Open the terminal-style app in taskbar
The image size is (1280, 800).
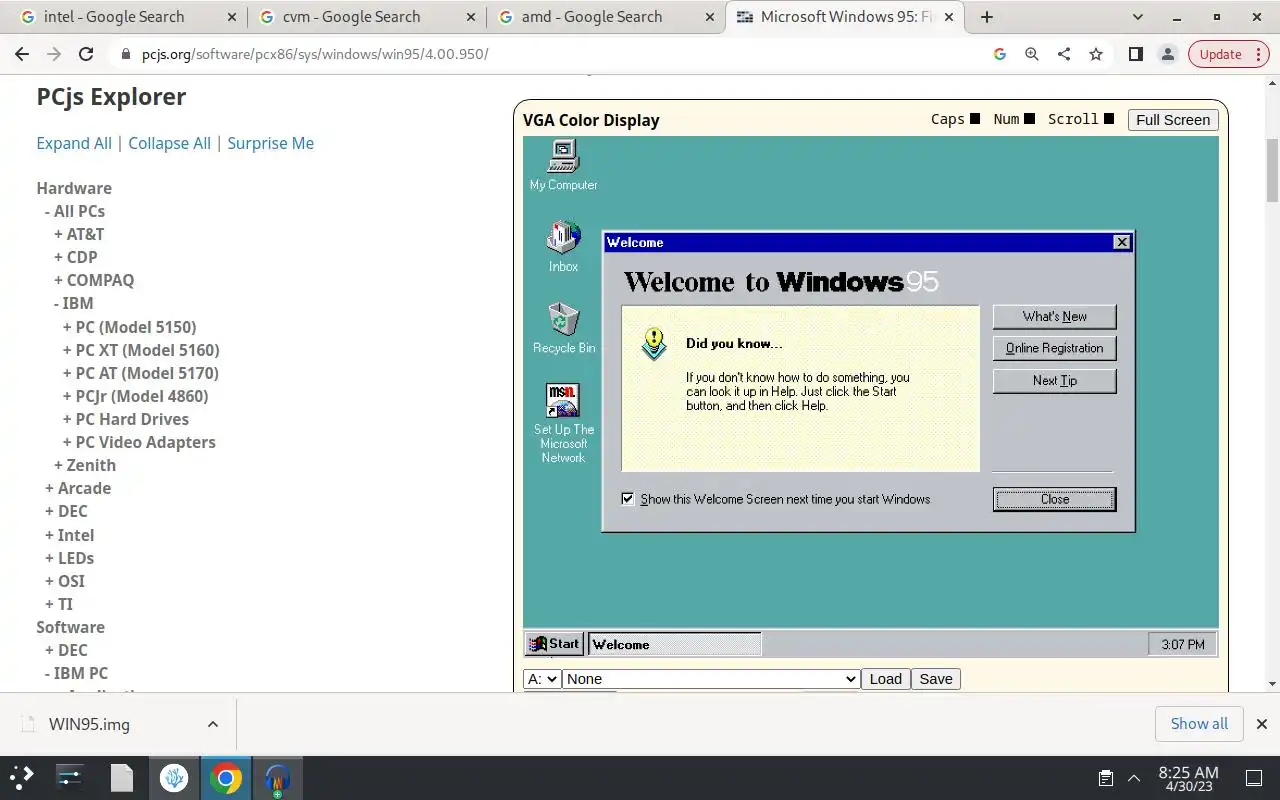click(x=70, y=778)
